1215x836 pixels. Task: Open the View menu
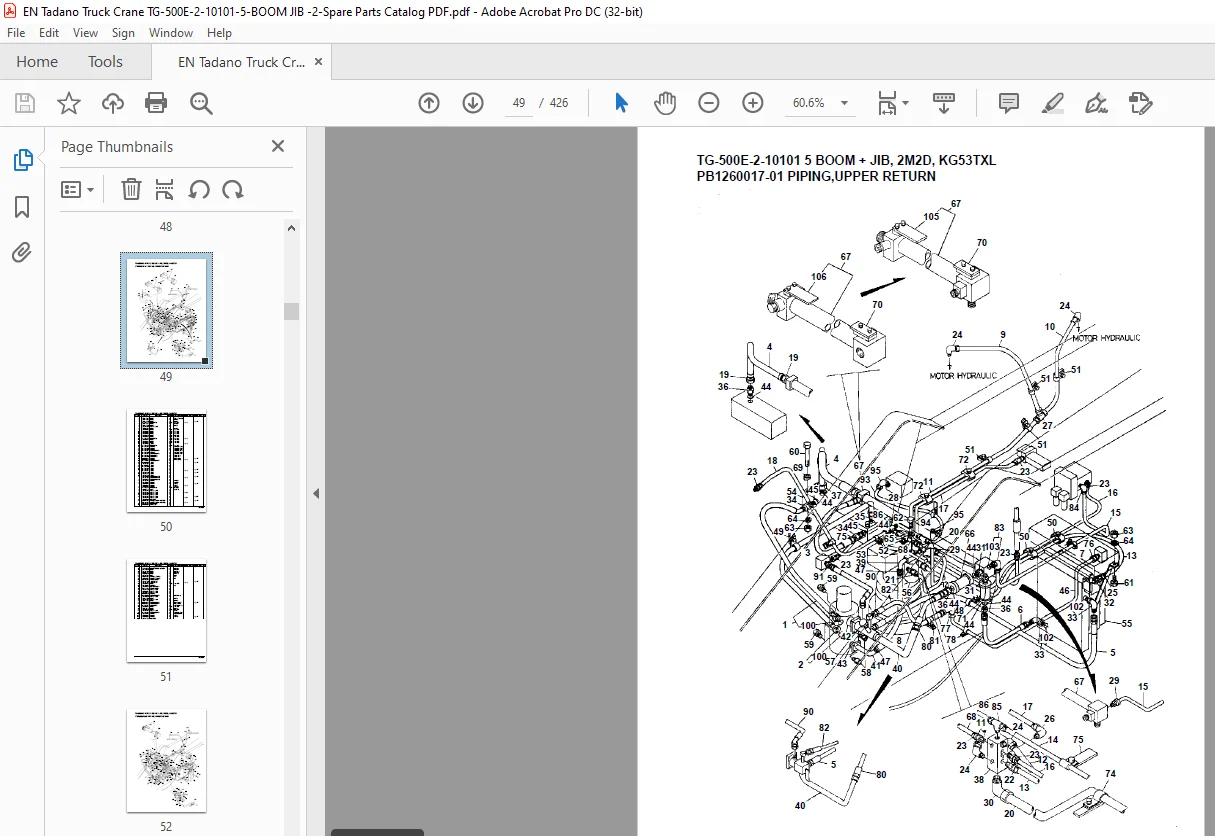click(x=85, y=33)
